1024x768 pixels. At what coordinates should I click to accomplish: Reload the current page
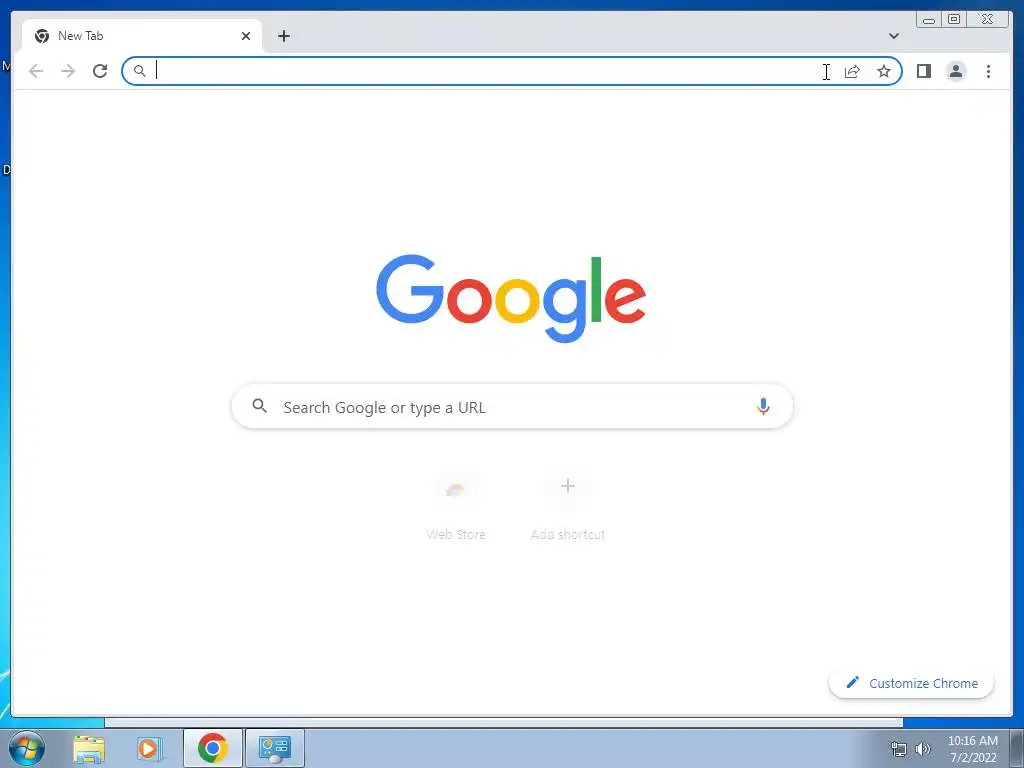[100, 71]
